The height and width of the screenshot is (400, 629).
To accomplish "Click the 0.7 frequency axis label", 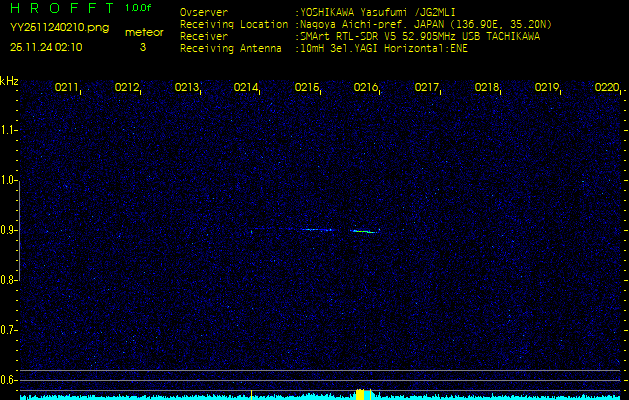I will (x=9, y=329).
